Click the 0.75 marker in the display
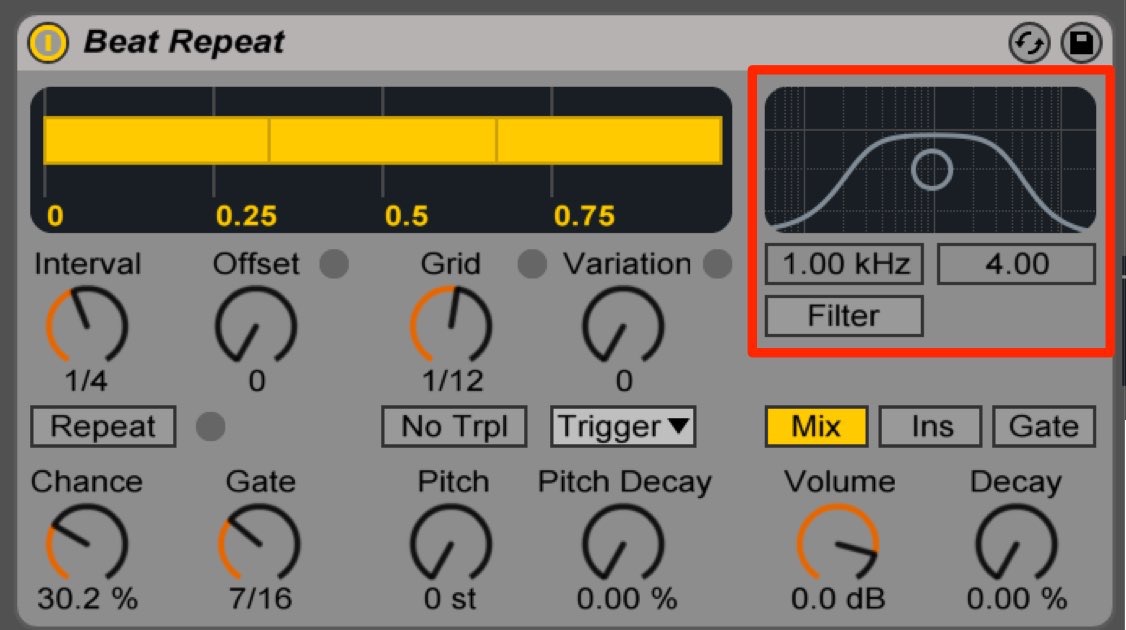The height and width of the screenshot is (630, 1126). tap(585, 216)
